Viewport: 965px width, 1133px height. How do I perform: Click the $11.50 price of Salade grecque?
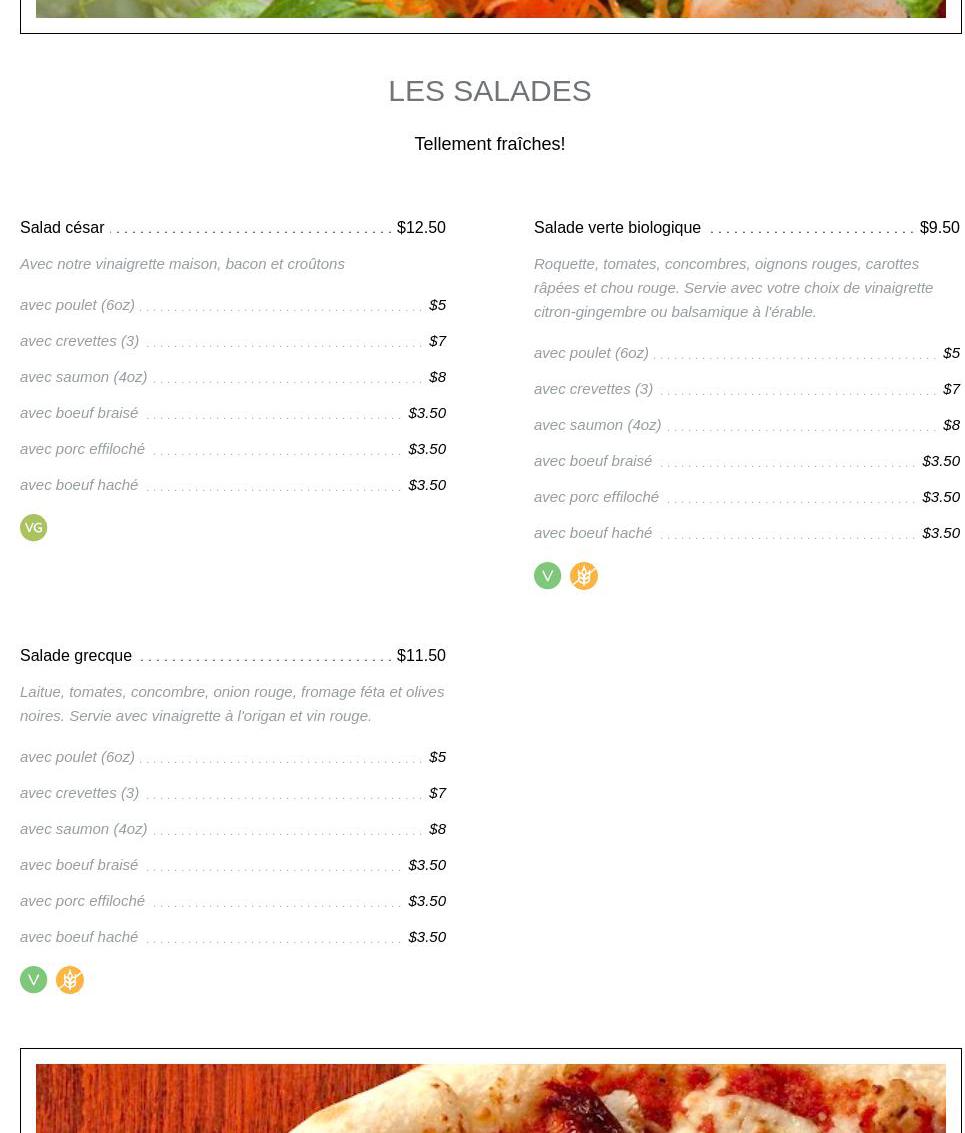coord(421,656)
